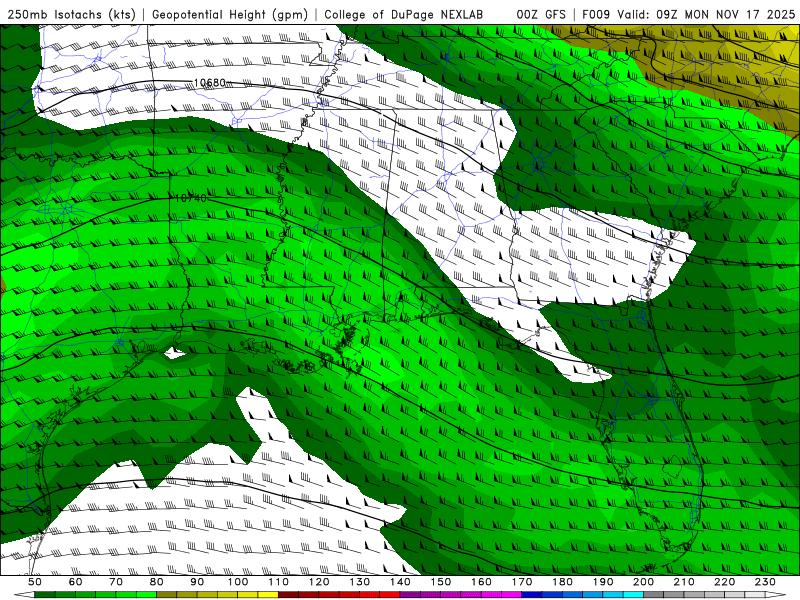
Task: Click the dark blue swatch right of 170
Action: tap(532, 595)
